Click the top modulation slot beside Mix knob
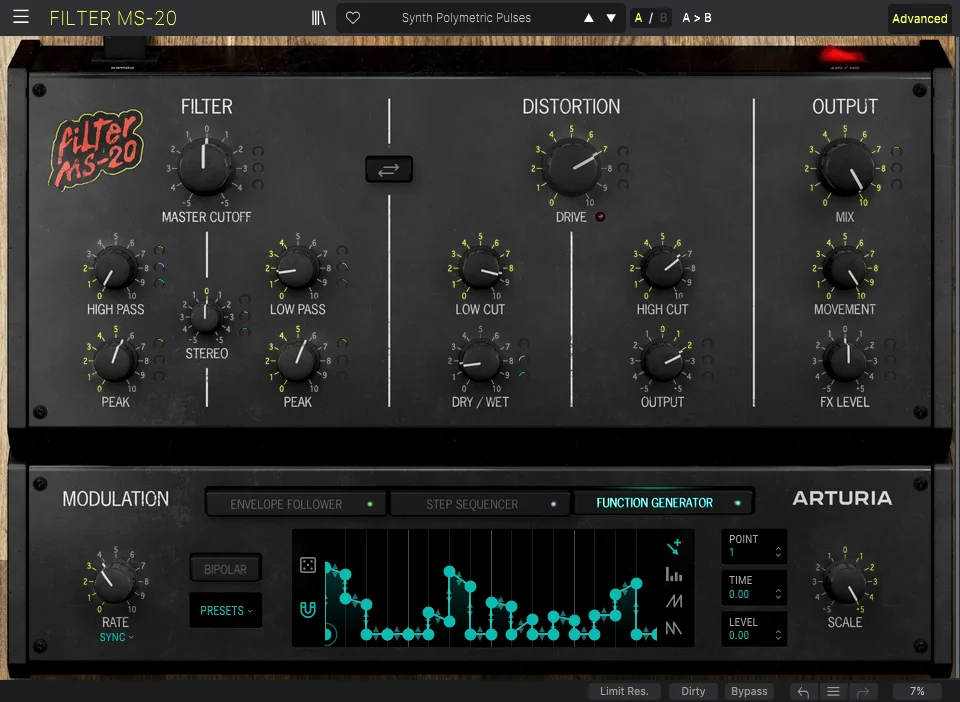This screenshot has height=702, width=960. coord(897,151)
